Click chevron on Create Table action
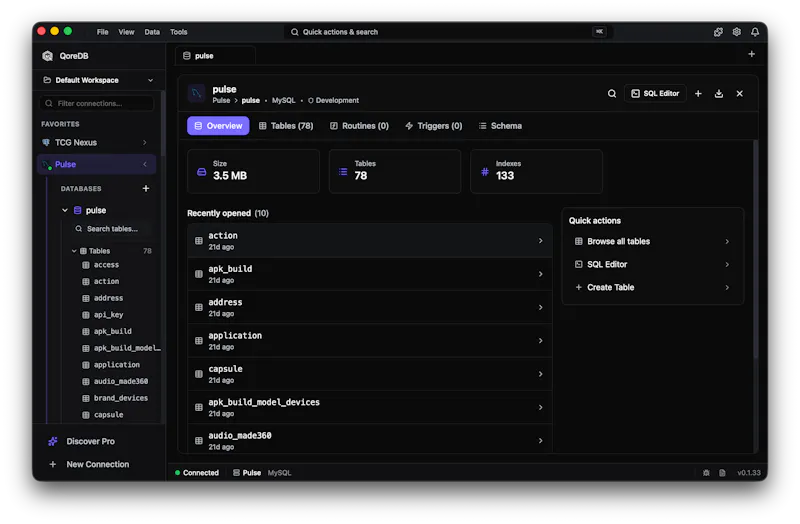This screenshot has width=800, height=524. coord(727,288)
